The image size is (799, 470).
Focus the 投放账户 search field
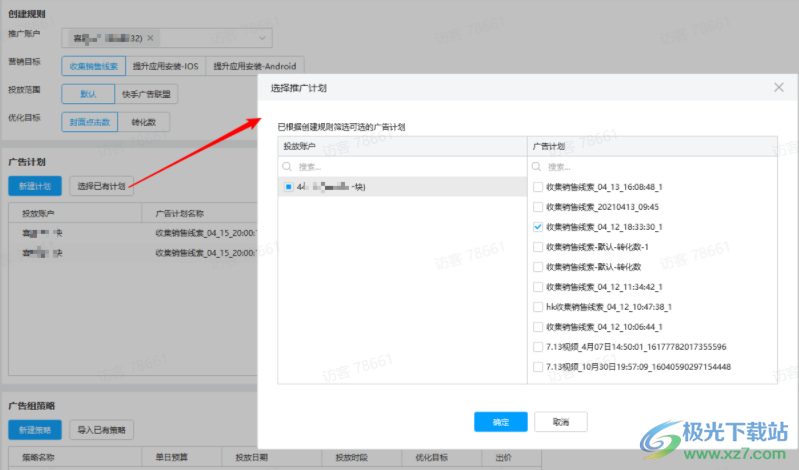(402, 167)
